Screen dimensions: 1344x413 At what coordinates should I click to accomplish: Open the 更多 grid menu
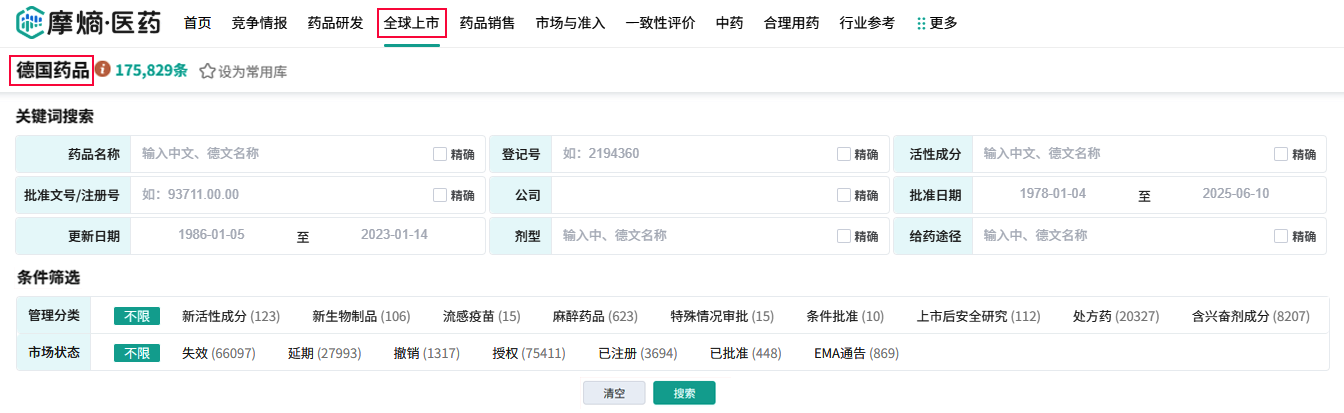[937, 23]
